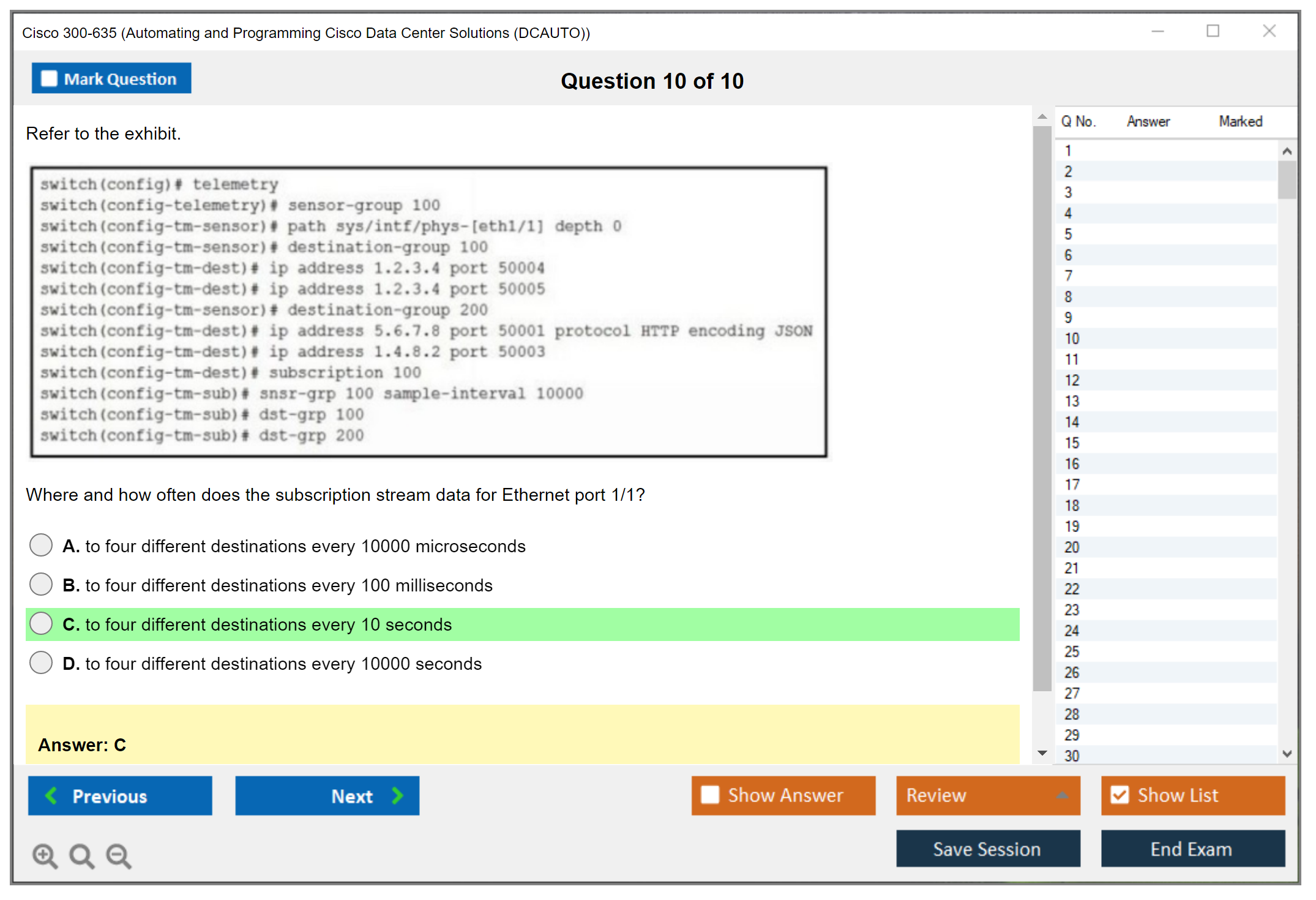Choose option C, every 10 seconds
Image resolution: width=1316 pixels, height=900 pixels.
(x=41, y=624)
